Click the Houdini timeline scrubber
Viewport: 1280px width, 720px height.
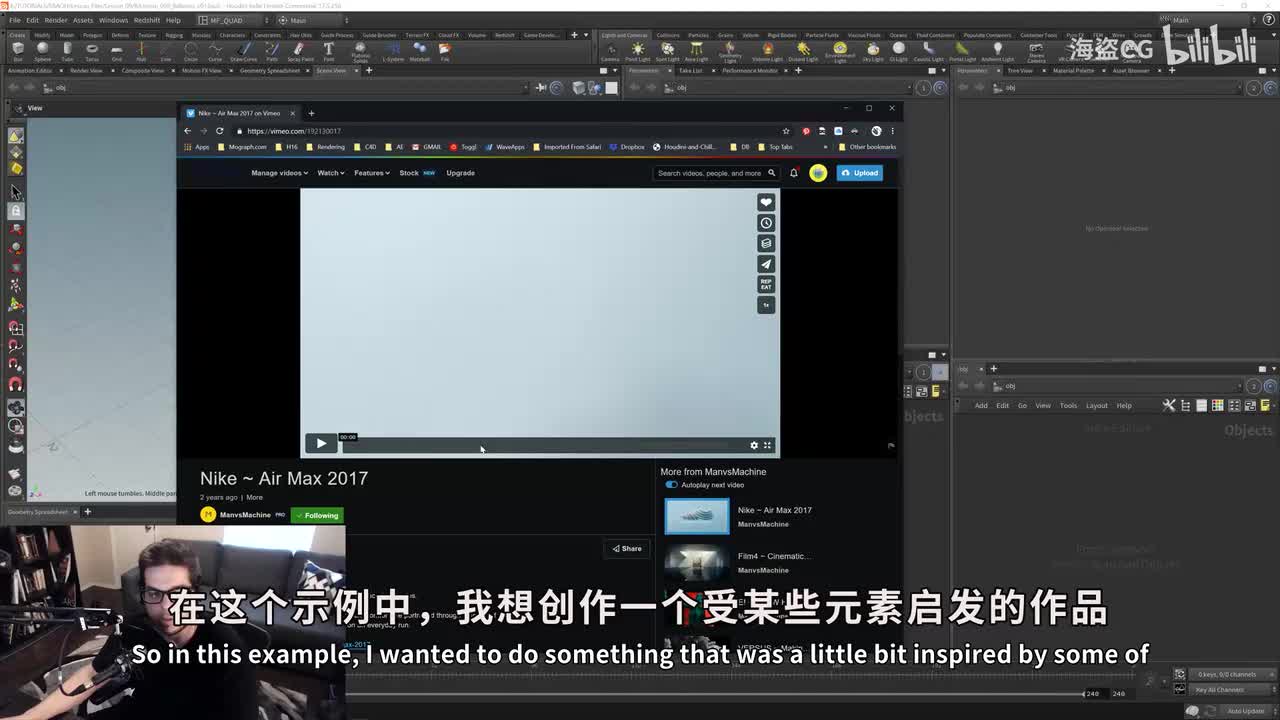click(715, 693)
